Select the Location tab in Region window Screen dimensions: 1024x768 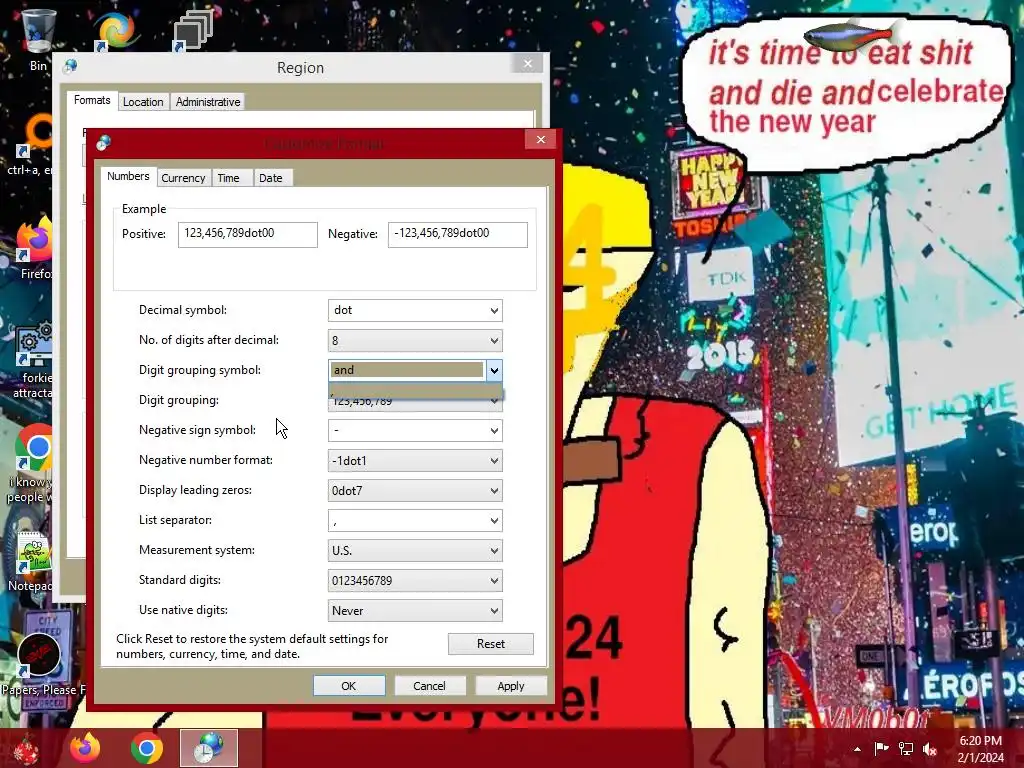143,102
